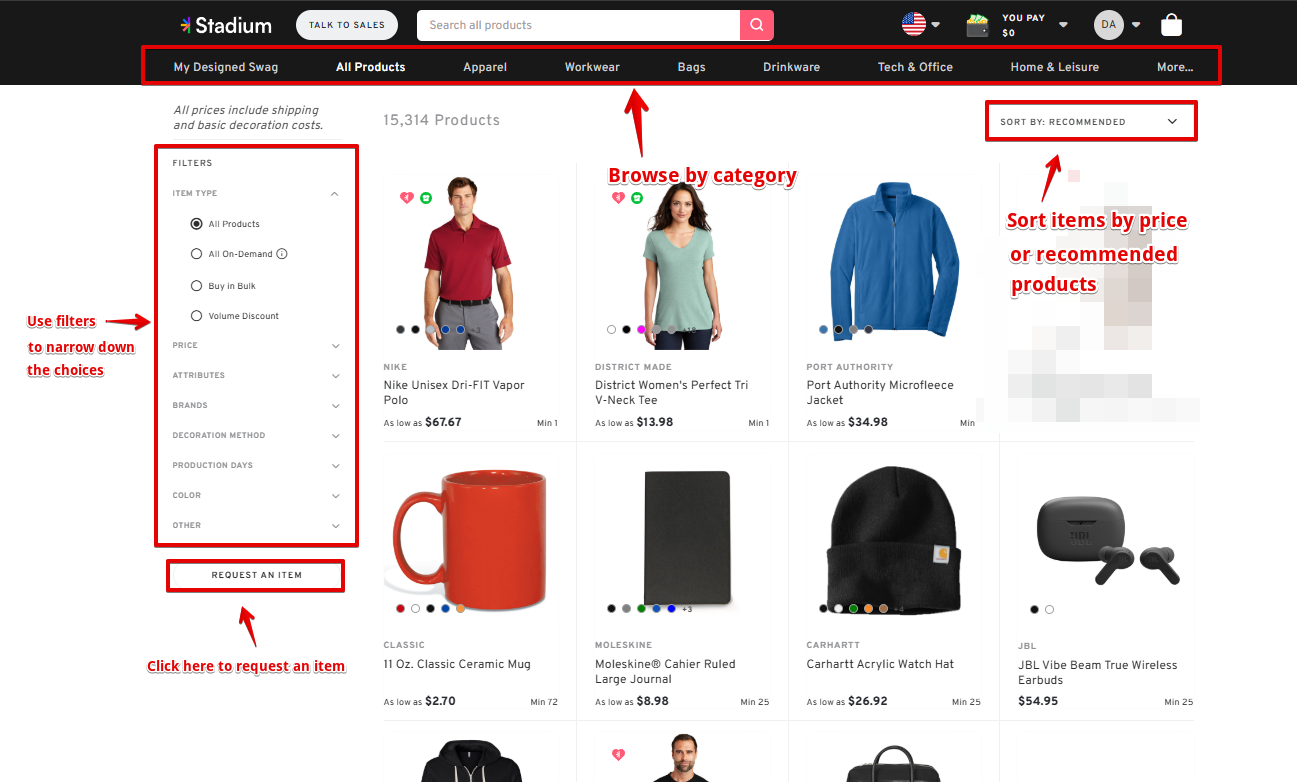Select the All On-Demand radio option
Image resolution: width=1297 pixels, height=782 pixels.
point(197,254)
